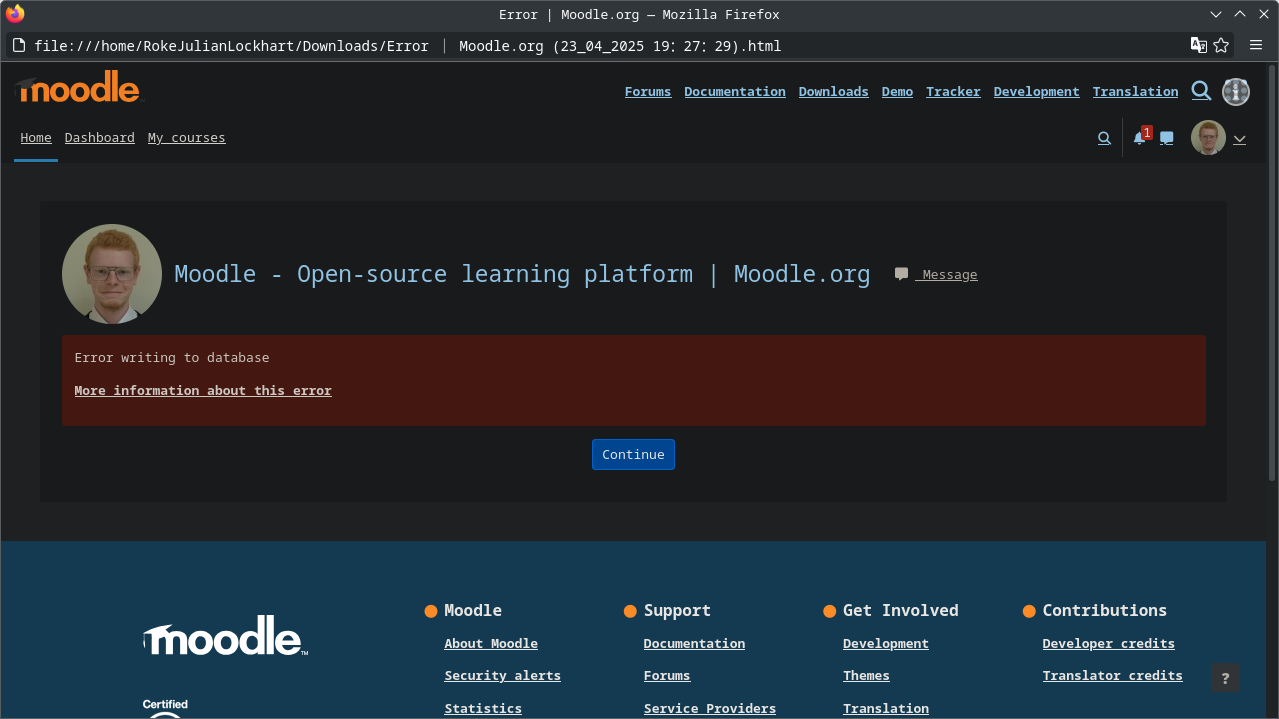Click the white Moodle logo in the footer
Image resolution: width=1279 pixels, height=719 pixels.
point(225,636)
